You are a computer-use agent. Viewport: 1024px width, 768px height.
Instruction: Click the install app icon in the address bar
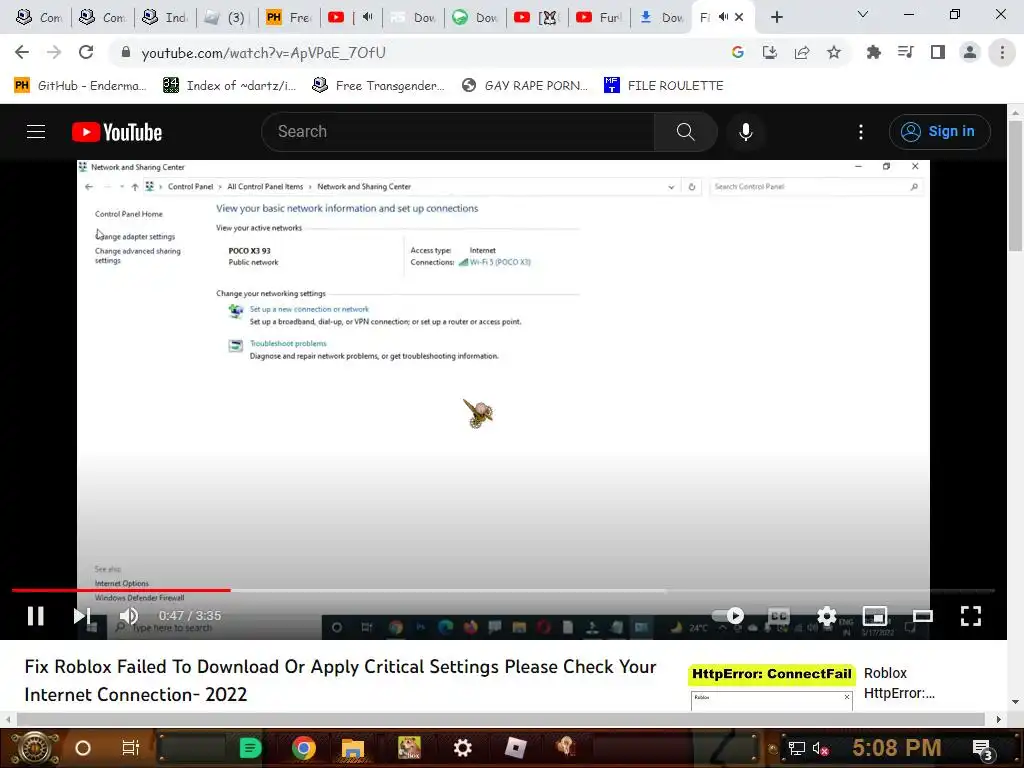[x=770, y=52]
